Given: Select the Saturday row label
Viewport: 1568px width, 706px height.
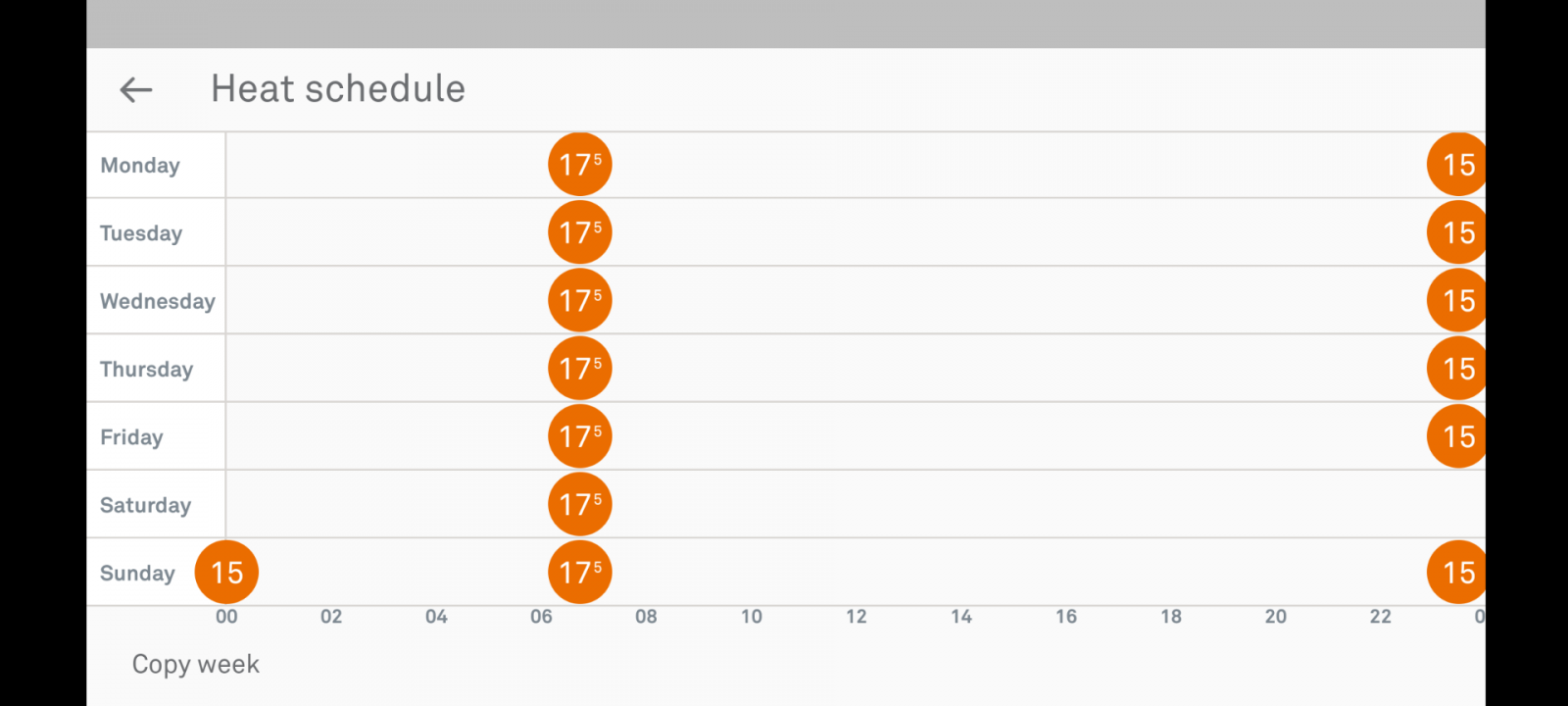Looking at the screenshot, I should point(146,505).
